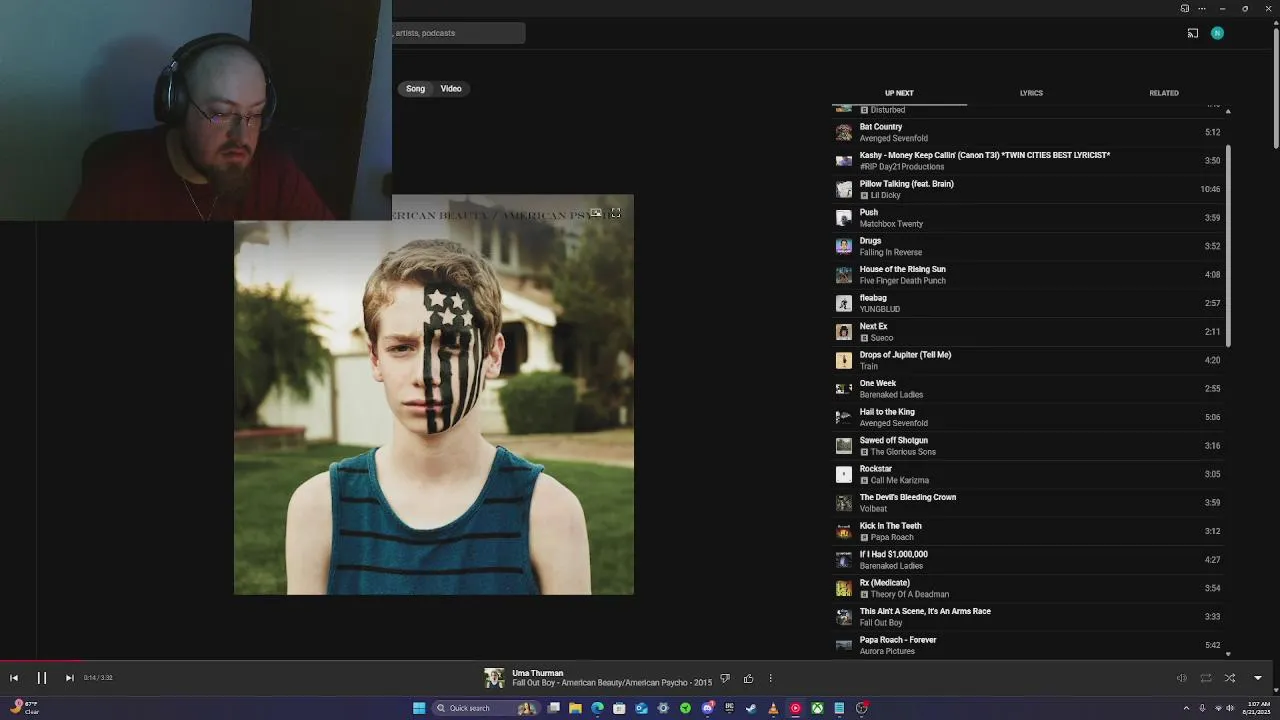Play Drugs by Falling In Reverse
This screenshot has width=1280, height=720.
tap(1028, 246)
